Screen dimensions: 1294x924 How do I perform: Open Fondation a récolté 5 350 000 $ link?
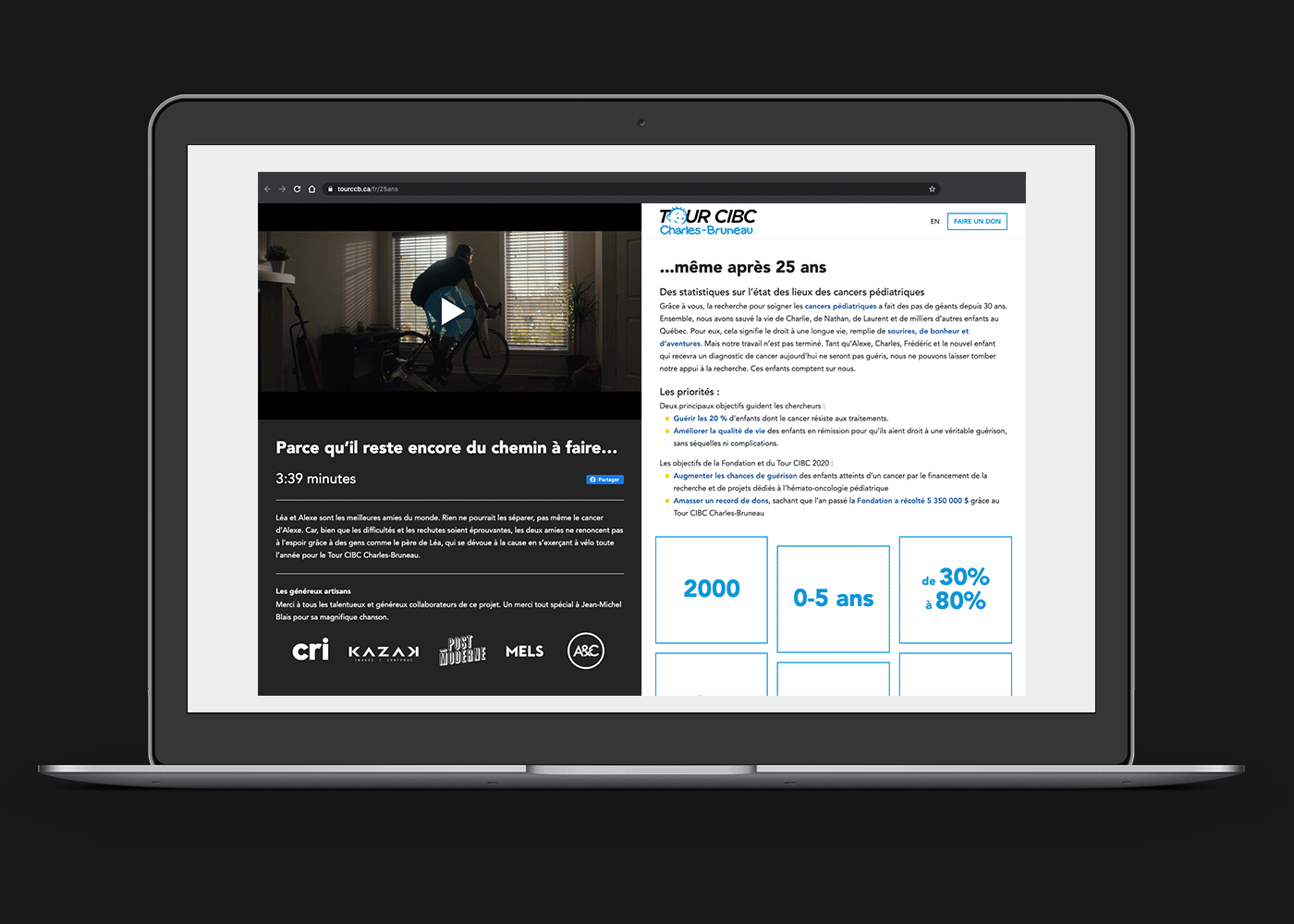click(912, 501)
